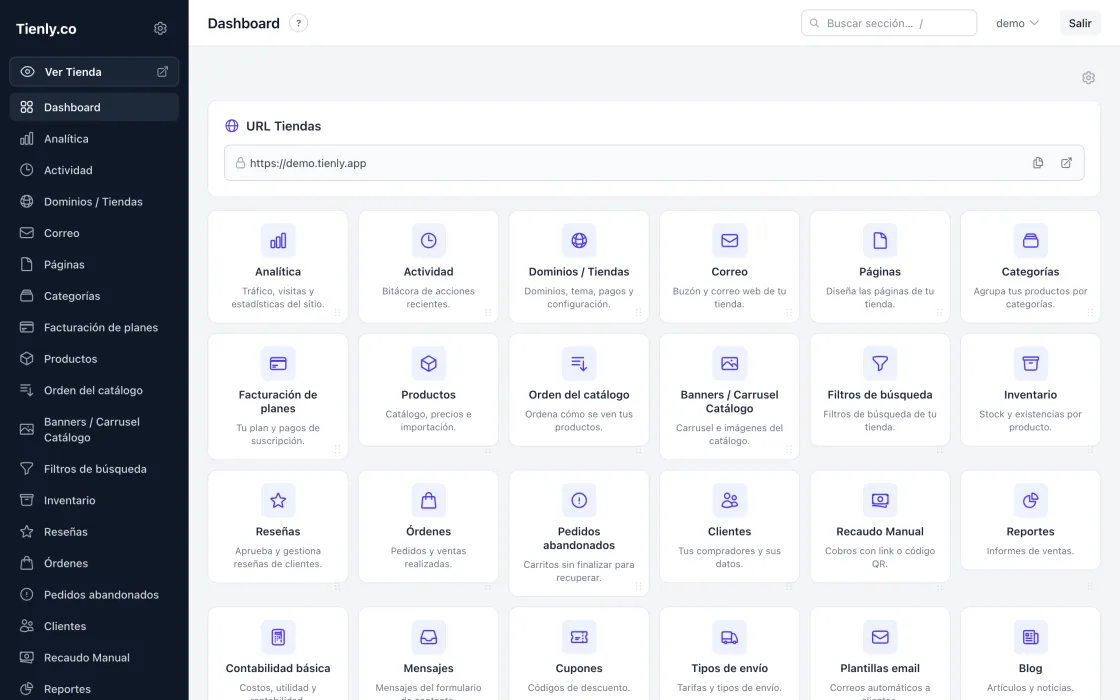Viewport: 1120px width, 700px height.
Task: Click the Tipos de envío truck card icon
Action: click(x=729, y=637)
